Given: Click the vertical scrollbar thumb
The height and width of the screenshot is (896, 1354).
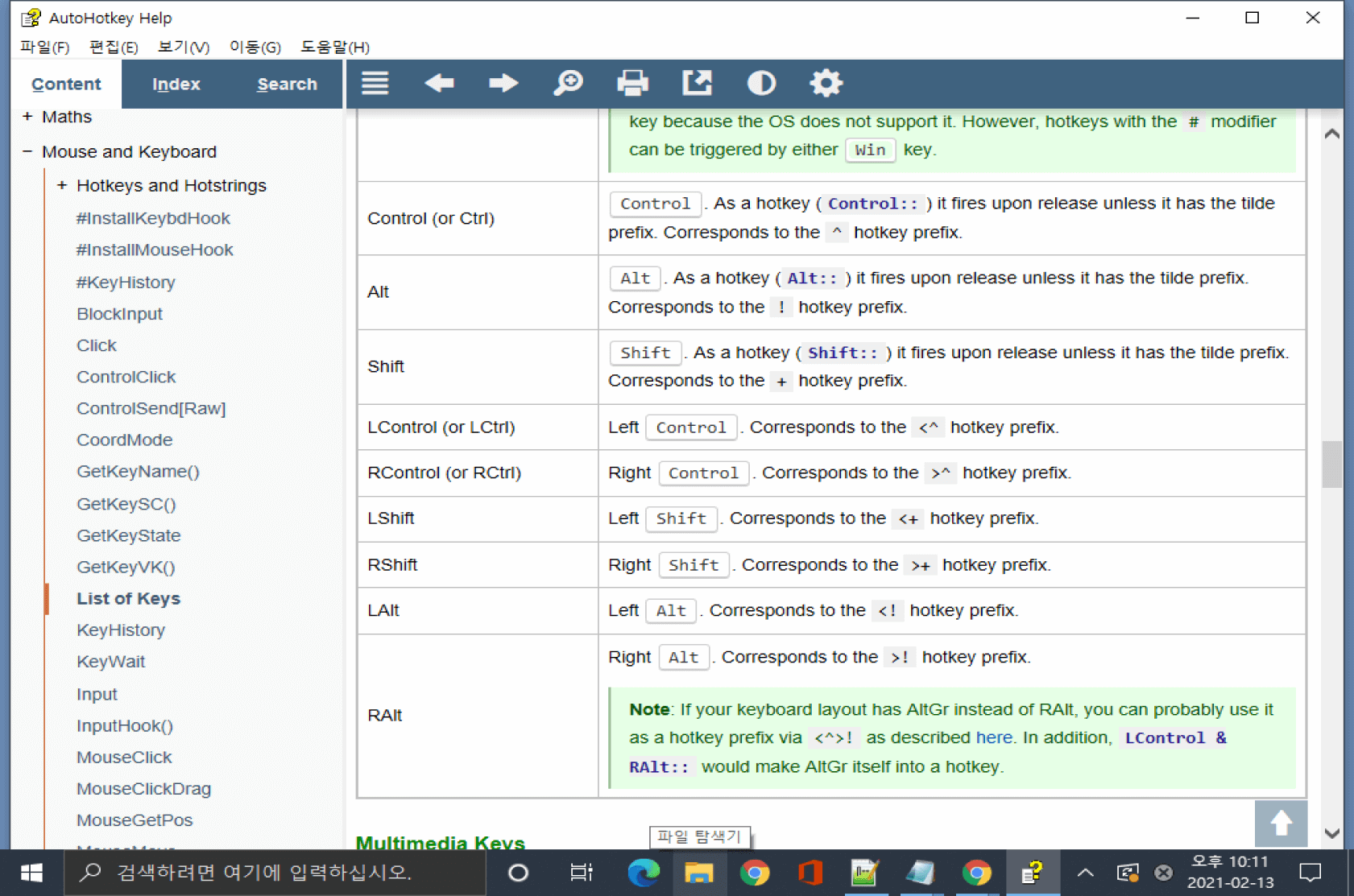Looking at the screenshot, I should click(x=1331, y=464).
